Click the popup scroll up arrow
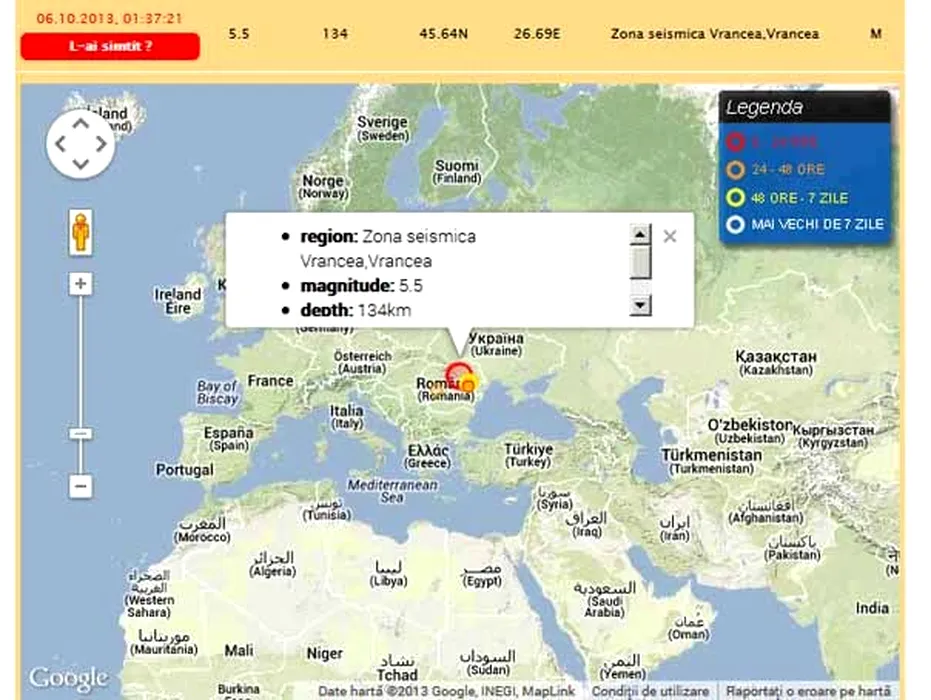This screenshot has width=931, height=700. pos(640,235)
